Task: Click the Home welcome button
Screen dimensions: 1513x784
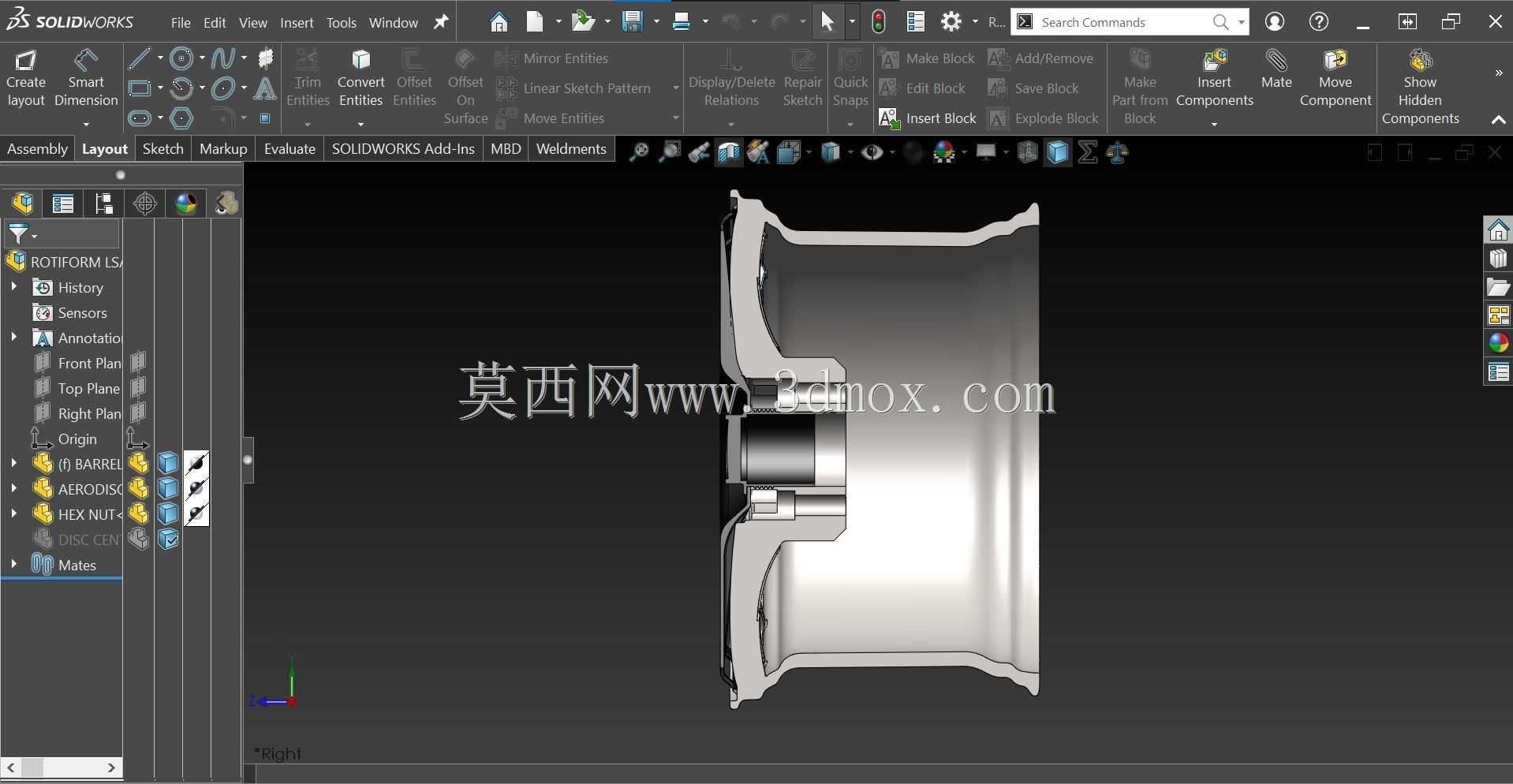Action: coord(499,22)
